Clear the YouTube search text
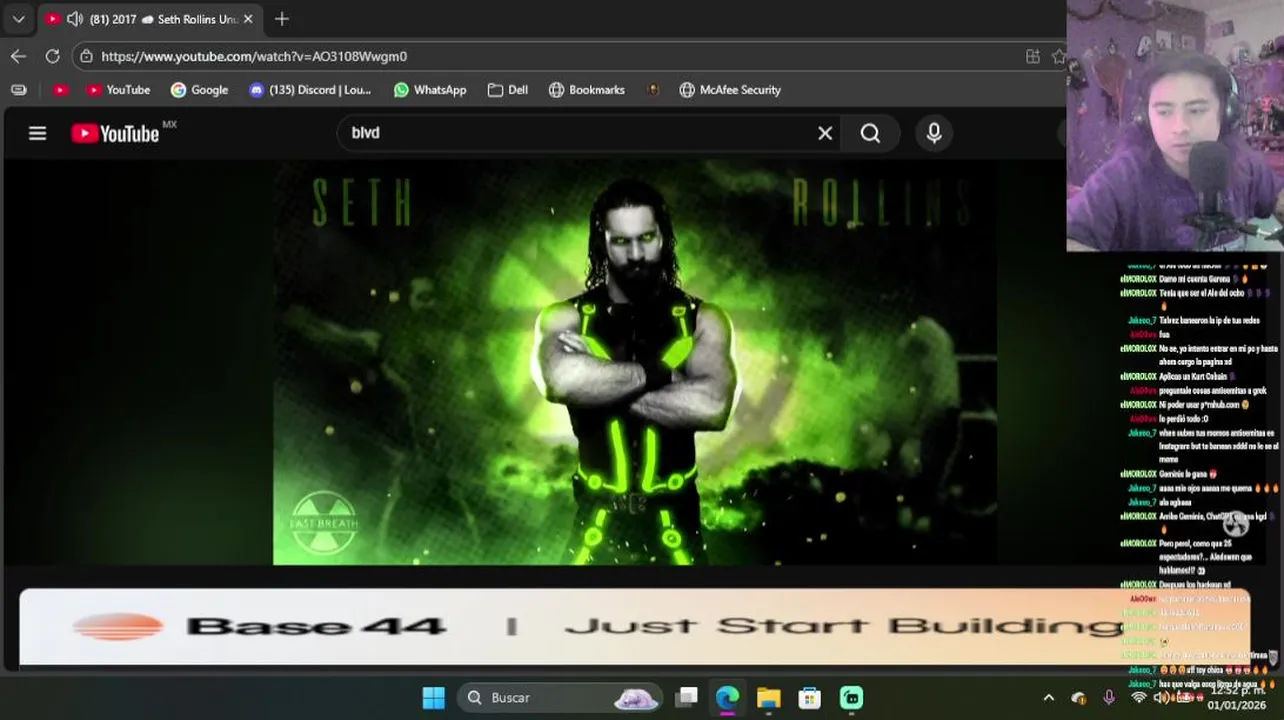Viewport: 1284px width, 720px height. [825, 133]
